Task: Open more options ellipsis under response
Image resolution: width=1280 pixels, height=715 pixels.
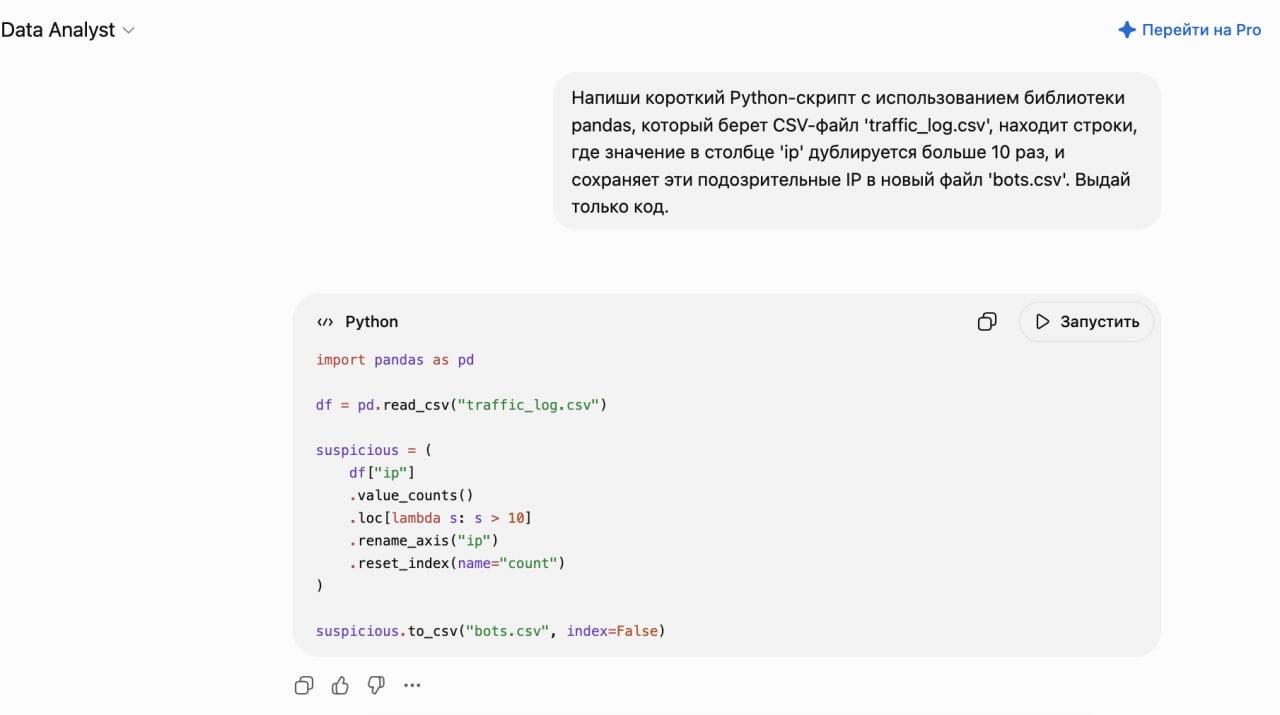Action: (412, 685)
